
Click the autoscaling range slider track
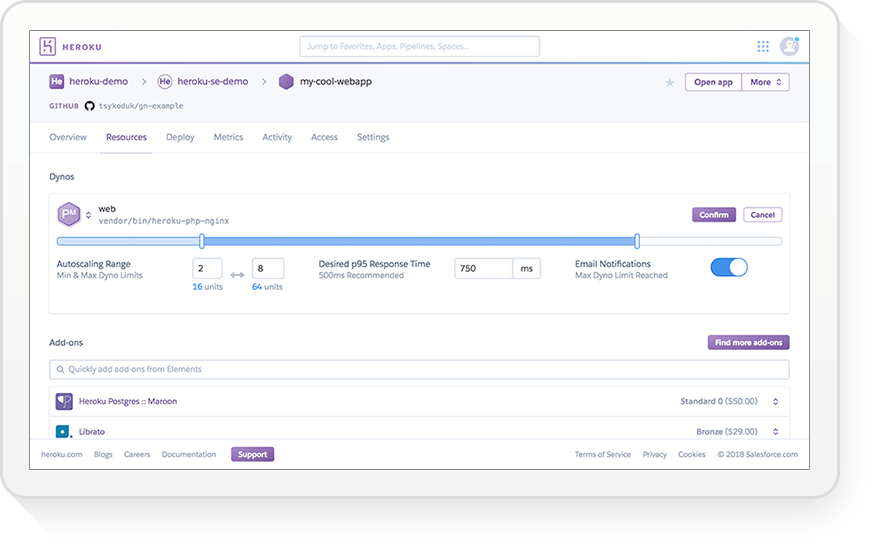(419, 241)
